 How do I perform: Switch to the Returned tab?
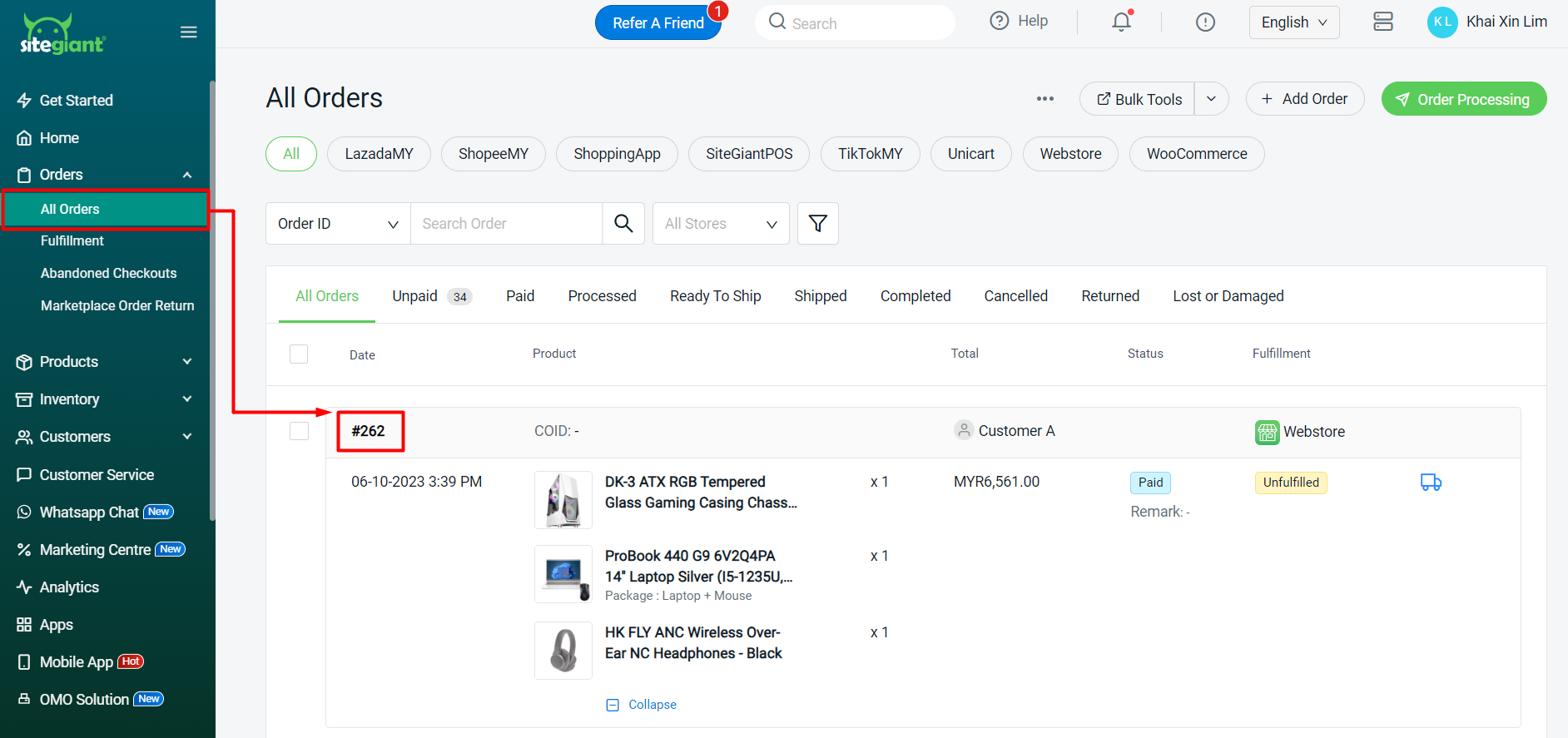[x=1110, y=296]
